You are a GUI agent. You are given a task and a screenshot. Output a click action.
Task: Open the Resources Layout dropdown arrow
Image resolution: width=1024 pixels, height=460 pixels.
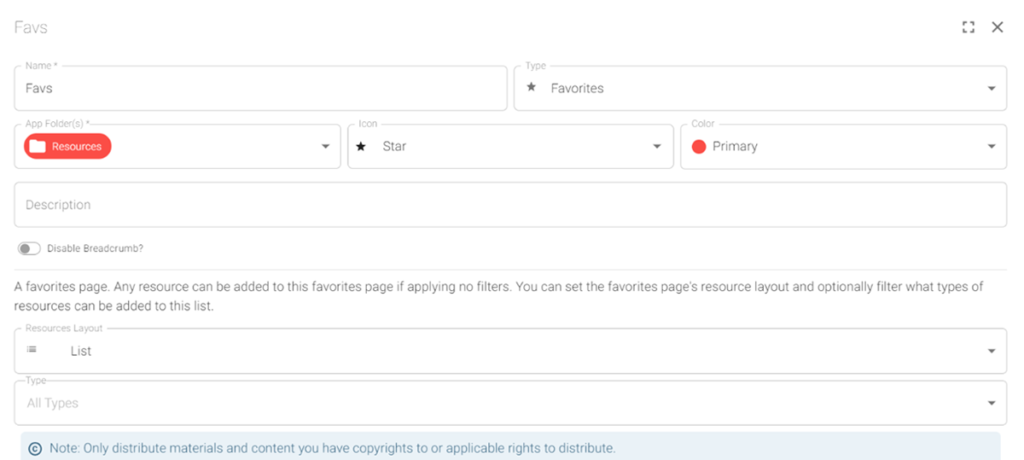click(991, 351)
